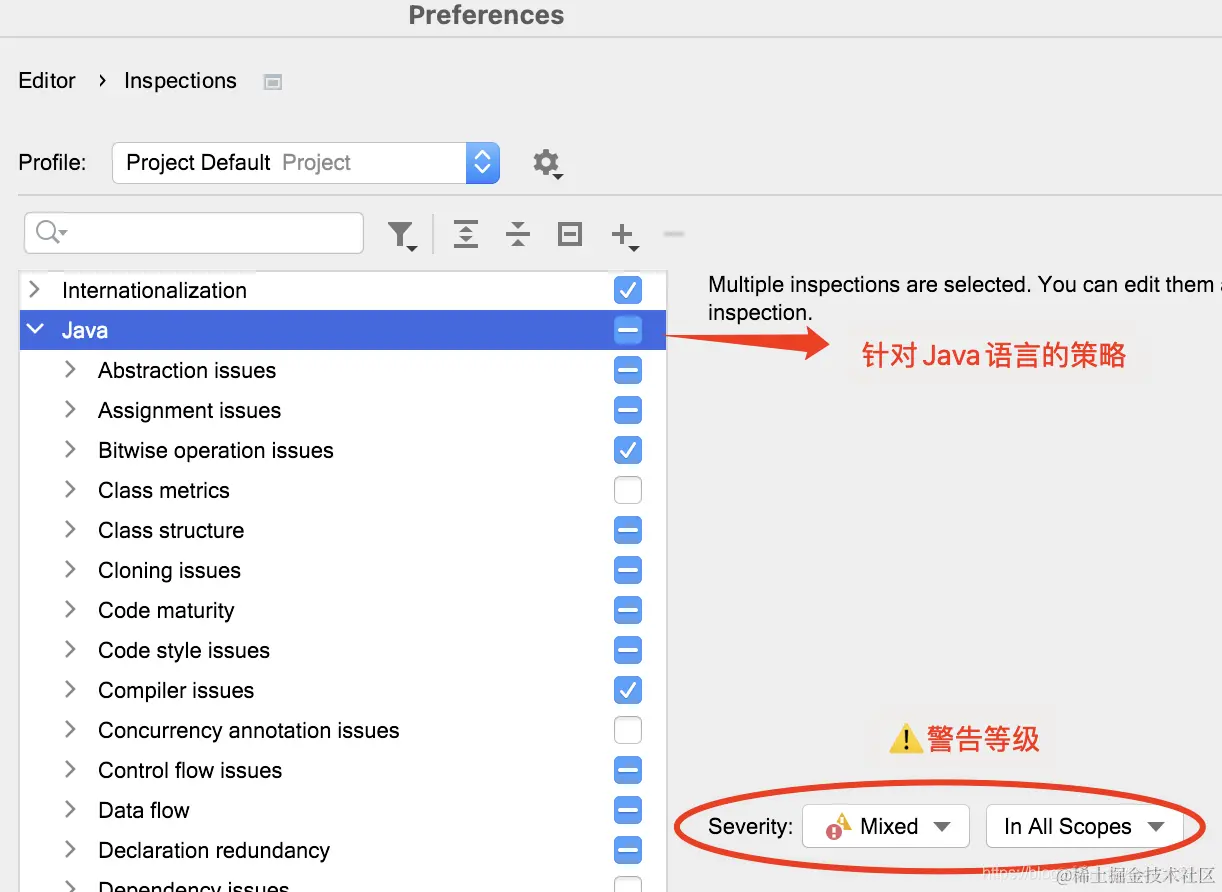The height and width of the screenshot is (892, 1222).
Task: Click the search magnifier icon in the field
Action: 50,233
